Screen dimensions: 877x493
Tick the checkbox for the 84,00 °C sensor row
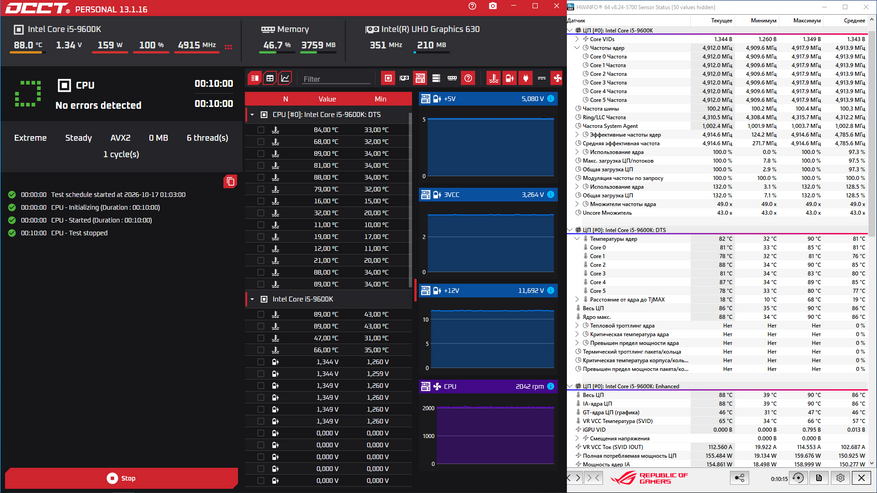point(261,130)
